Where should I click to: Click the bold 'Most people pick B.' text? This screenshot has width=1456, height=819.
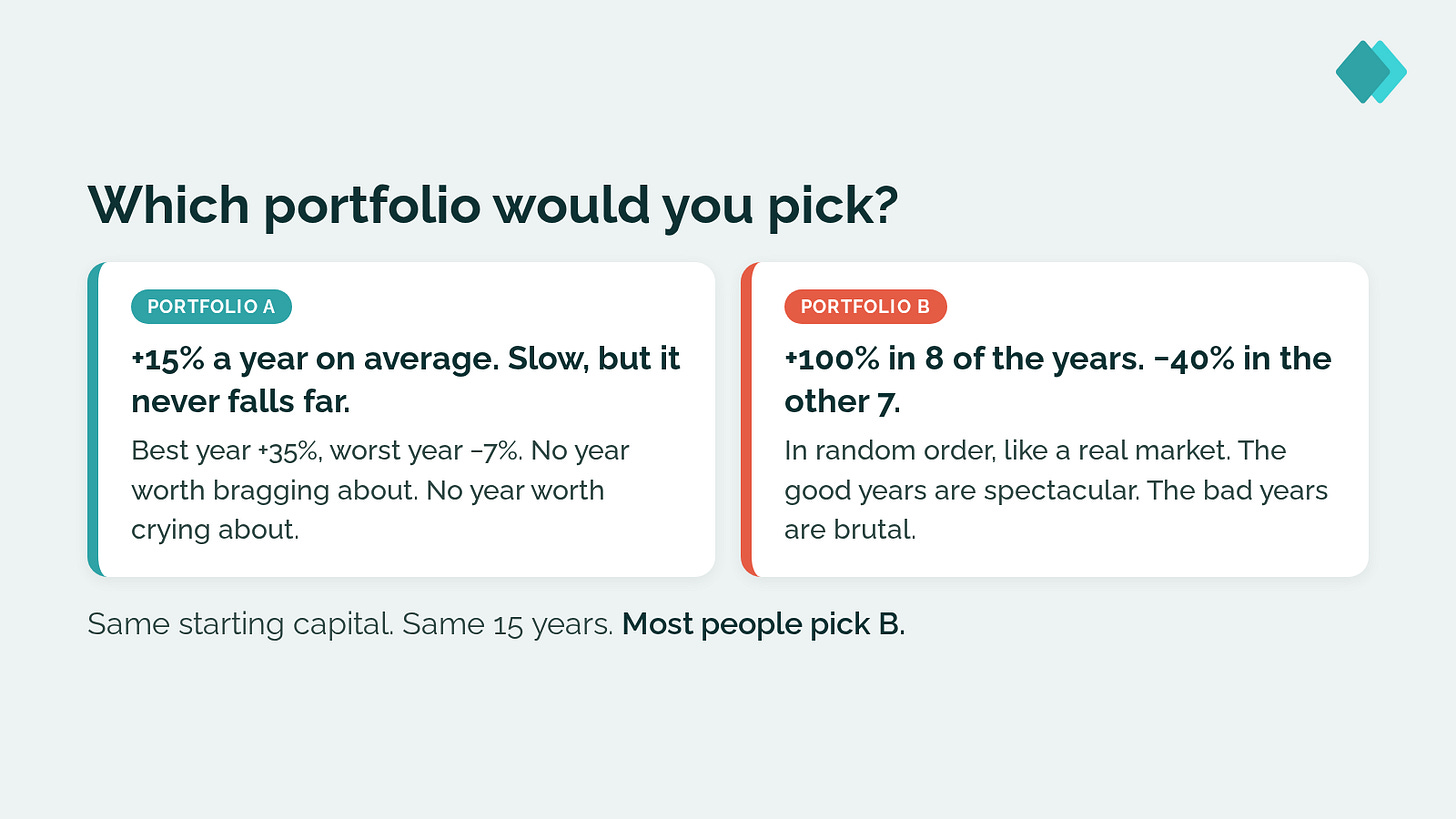(763, 624)
